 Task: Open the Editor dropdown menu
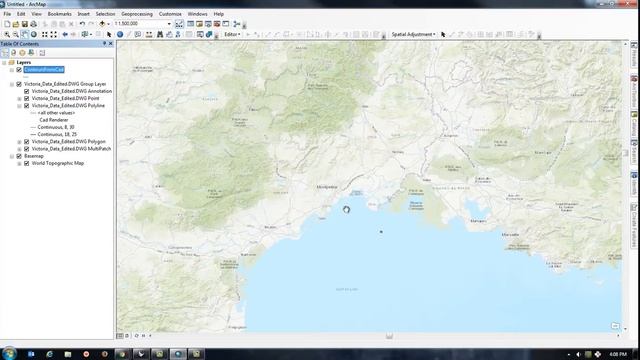(233, 35)
